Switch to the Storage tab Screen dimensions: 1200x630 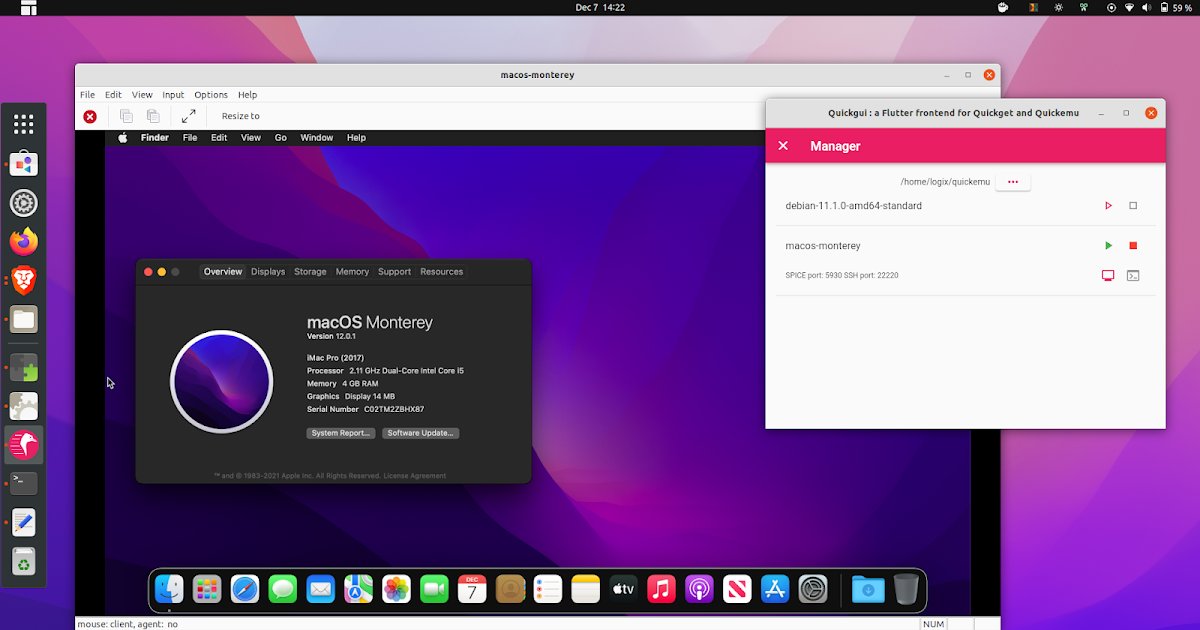click(x=310, y=272)
